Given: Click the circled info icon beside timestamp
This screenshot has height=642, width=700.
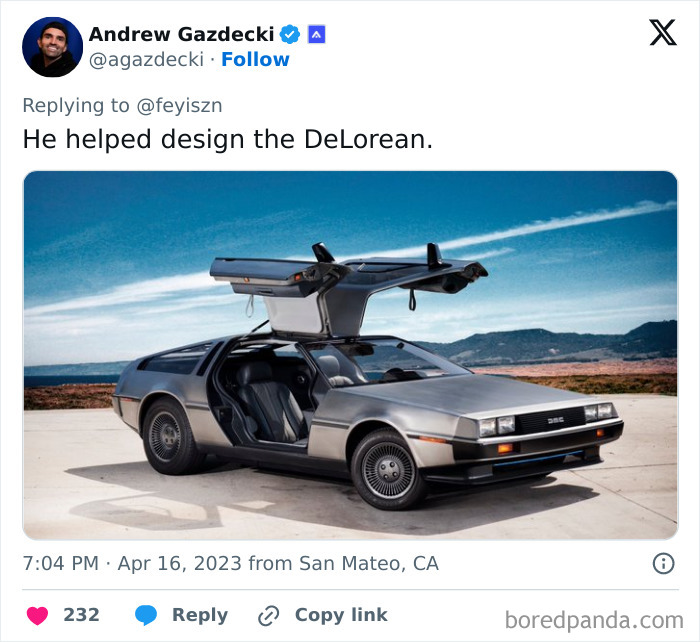Looking at the screenshot, I should click(663, 563).
